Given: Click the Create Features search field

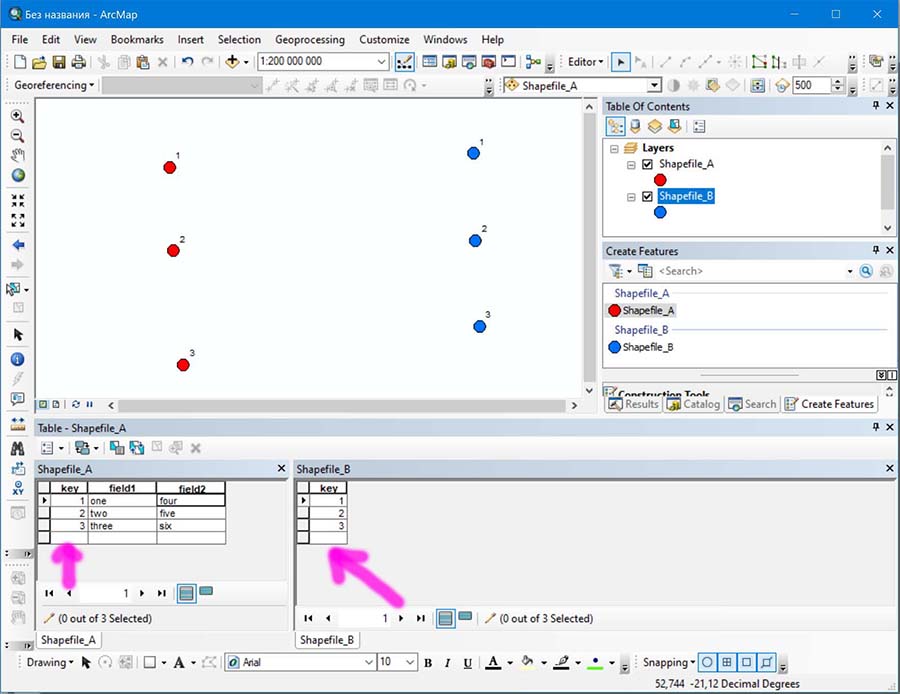Looking at the screenshot, I should (750, 271).
